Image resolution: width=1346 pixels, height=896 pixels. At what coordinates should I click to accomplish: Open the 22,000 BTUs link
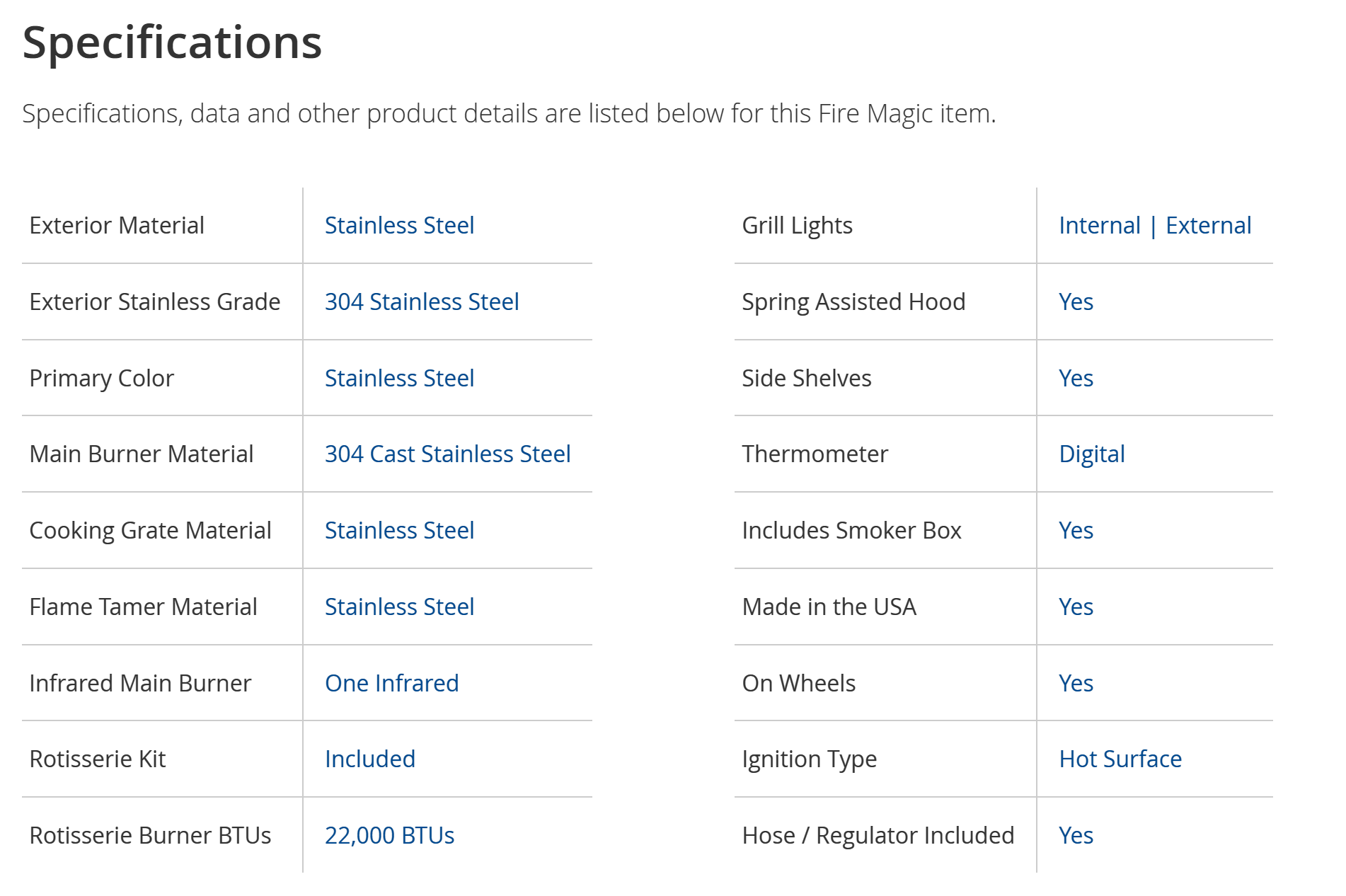pos(389,836)
